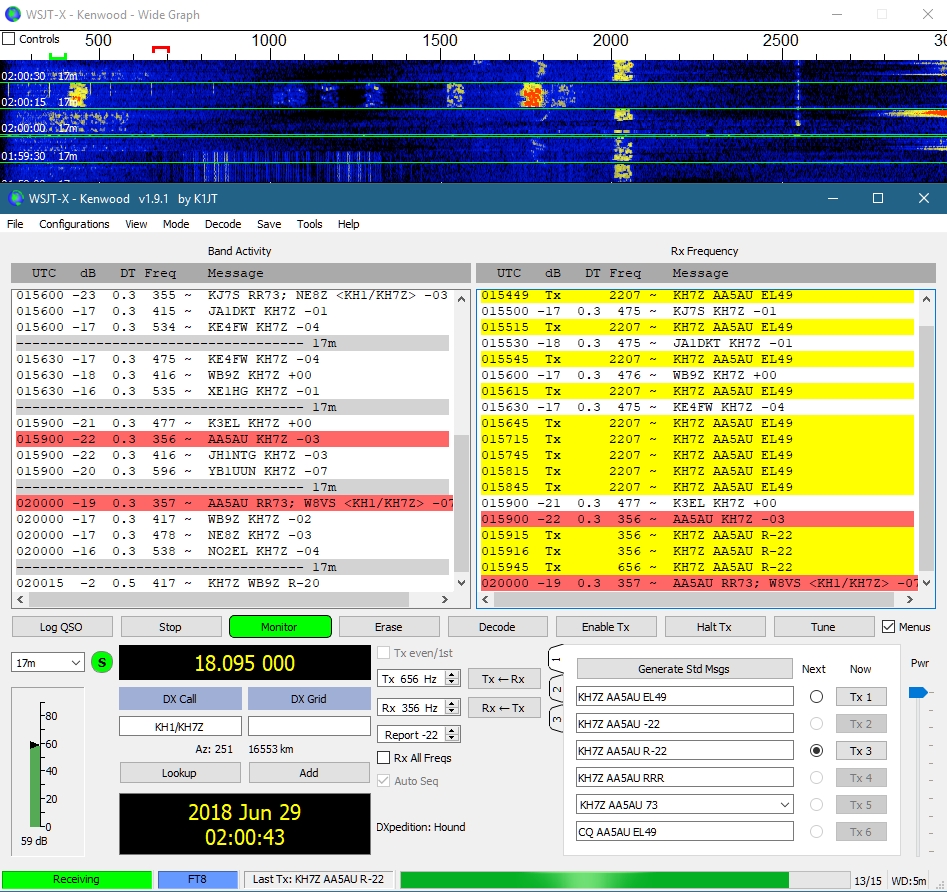Switch to message tab 3
947x892 pixels.
click(x=556, y=718)
